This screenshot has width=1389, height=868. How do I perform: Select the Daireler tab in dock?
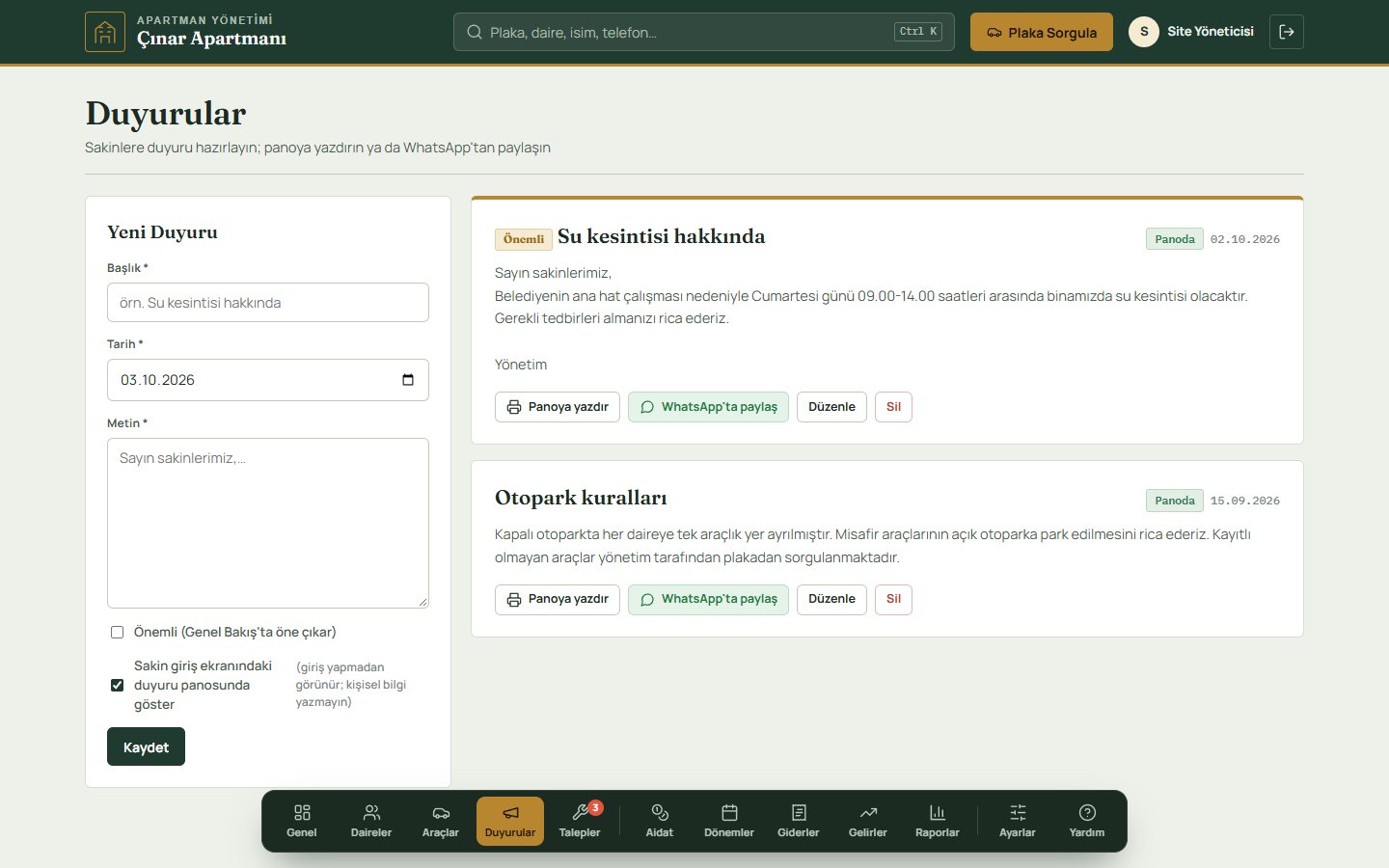[371, 821]
